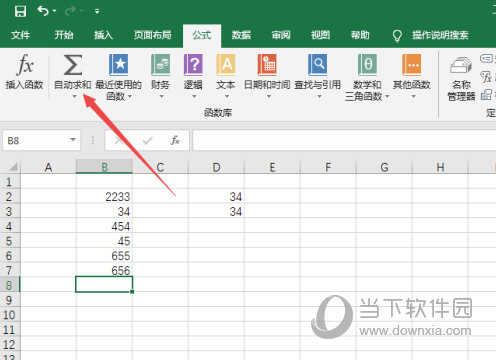Image resolution: width=496 pixels, height=360 pixels.
Task: Select cell B7 containing 656
Action: tap(104, 270)
